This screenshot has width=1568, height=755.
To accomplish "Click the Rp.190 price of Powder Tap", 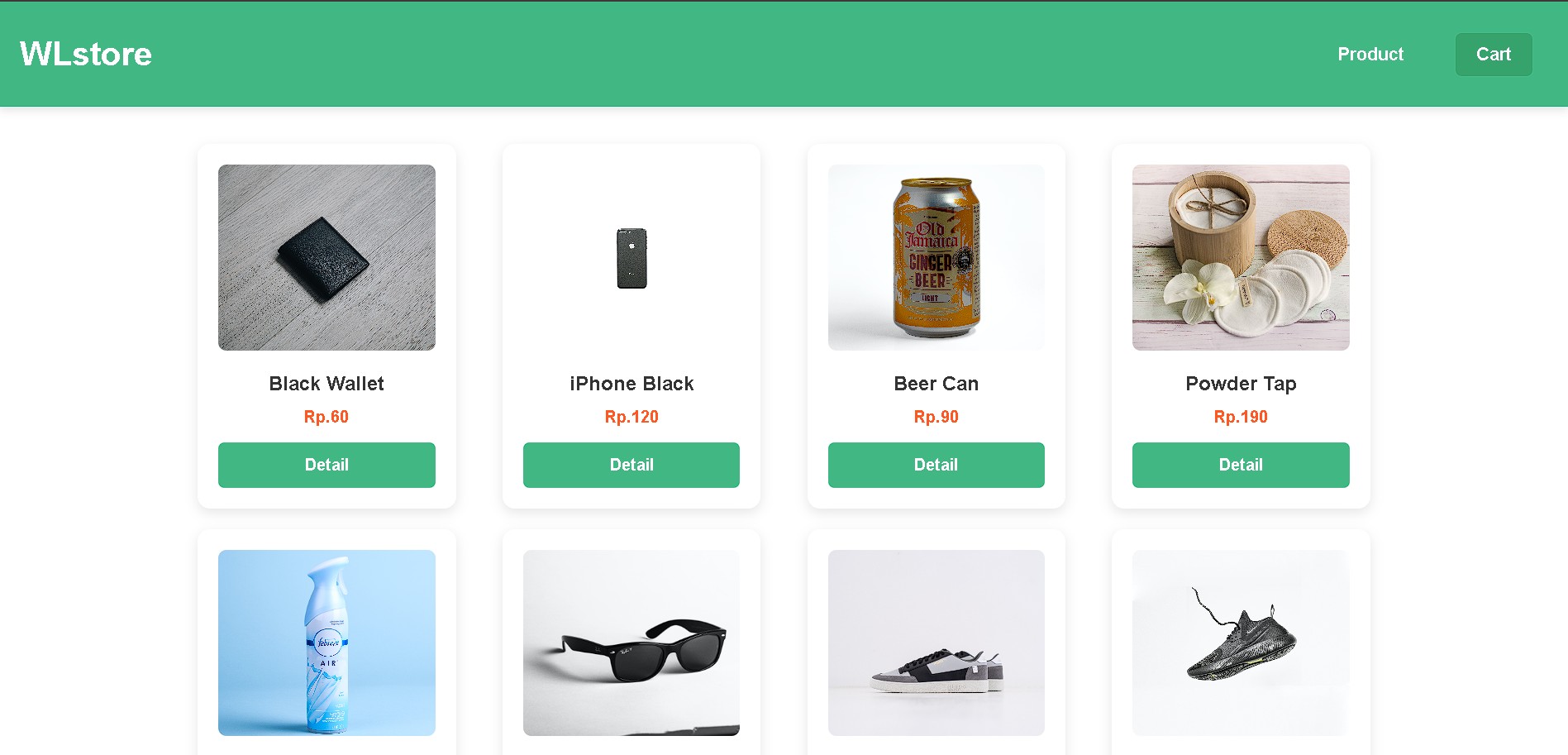I will [x=1240, y=417].
